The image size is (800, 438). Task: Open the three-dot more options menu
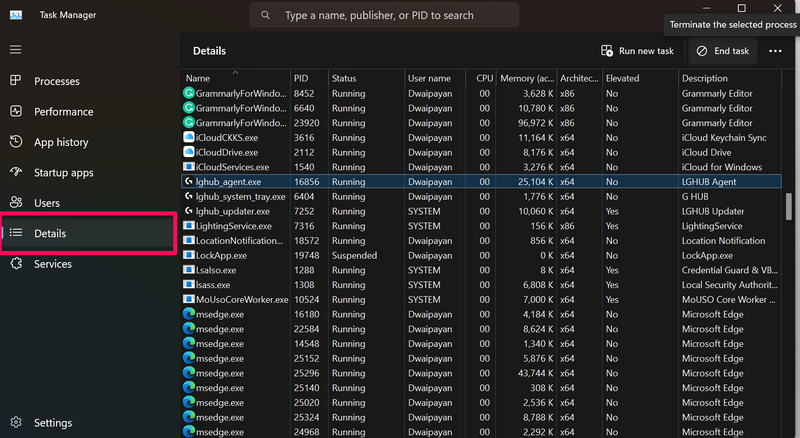pos(775,51)
